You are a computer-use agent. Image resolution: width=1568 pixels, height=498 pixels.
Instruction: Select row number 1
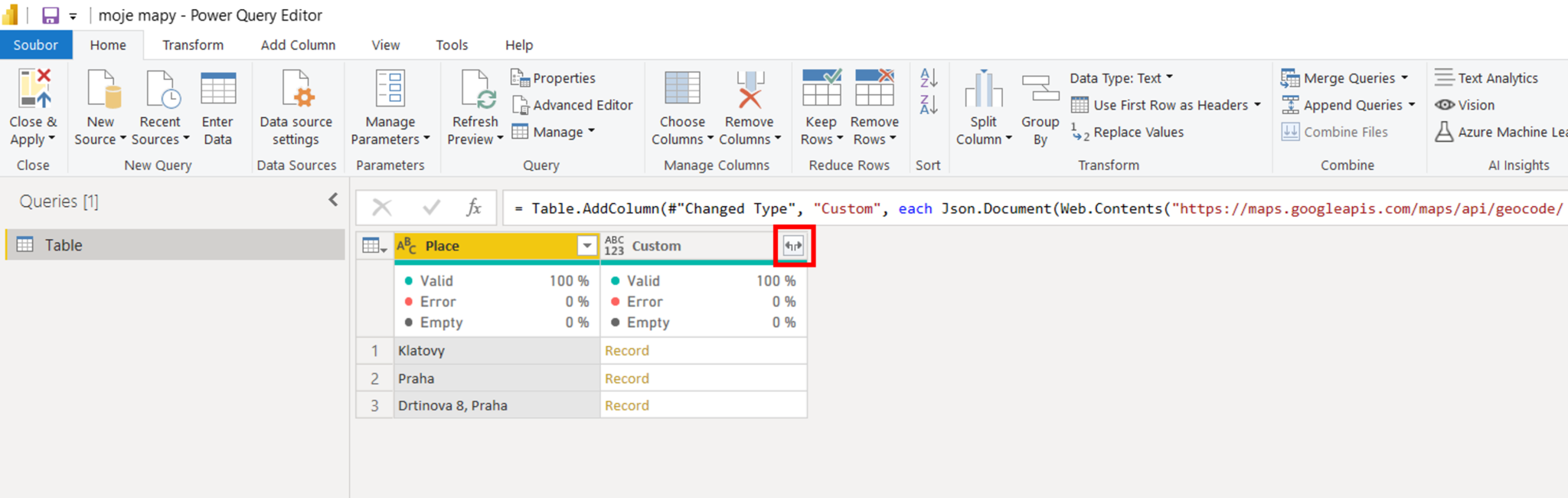pyautogui.click(x=375, y=350)
